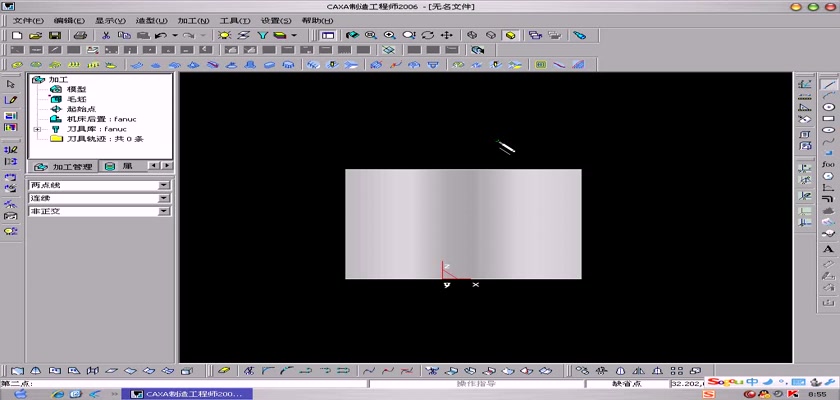Print using the printer icon
This screenshot has width=840, height=400.
pos(80,35)
